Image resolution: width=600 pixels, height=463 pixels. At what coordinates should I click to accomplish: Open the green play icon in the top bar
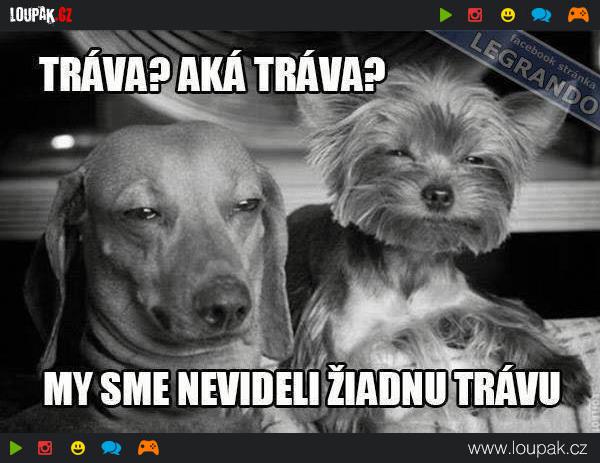point(445,15)
